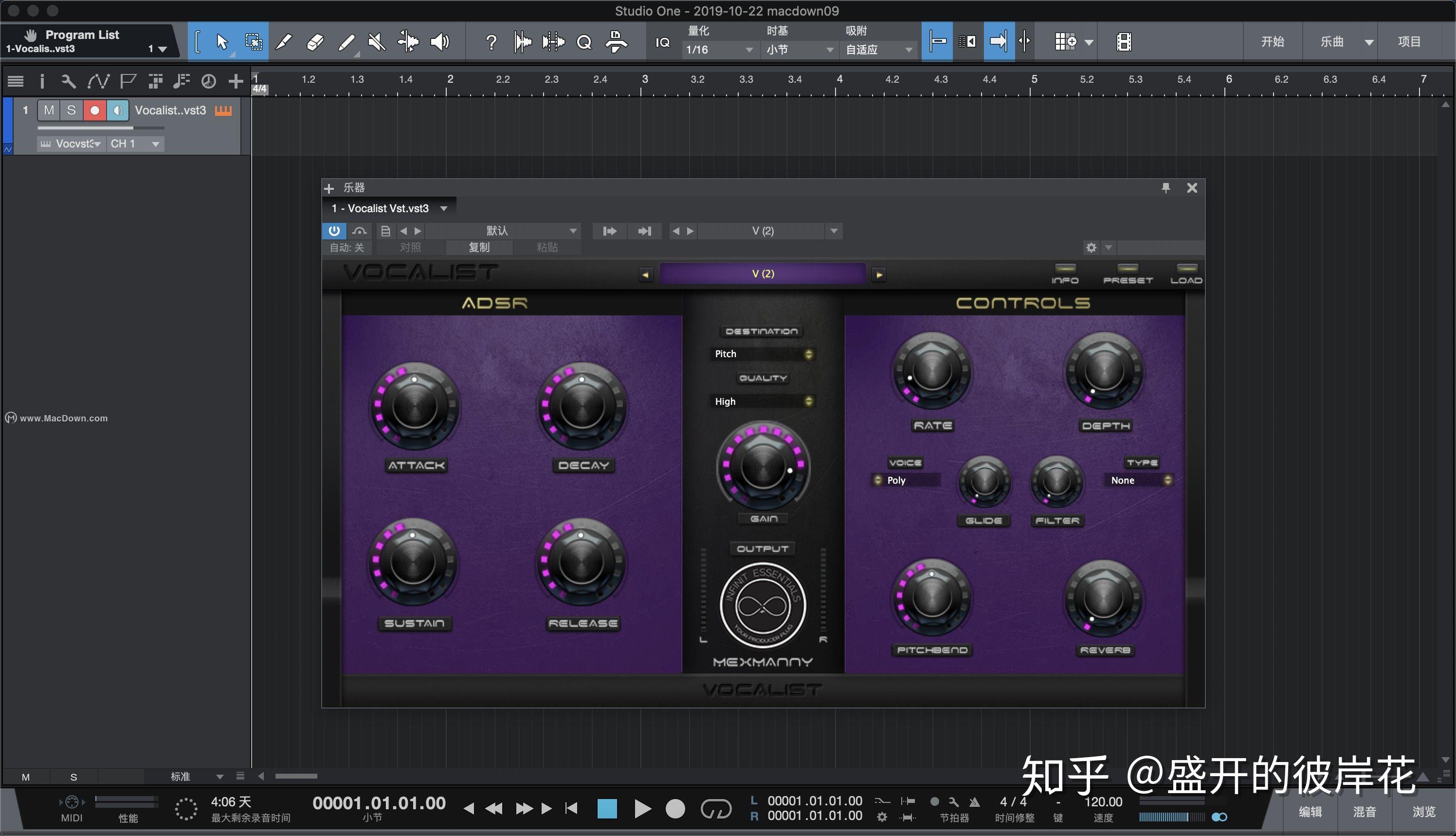Image resolution: width=1456 pixels, height=836 pixels.
Task: Solo track 1 Vocalist..vst3
Action: 71,110
